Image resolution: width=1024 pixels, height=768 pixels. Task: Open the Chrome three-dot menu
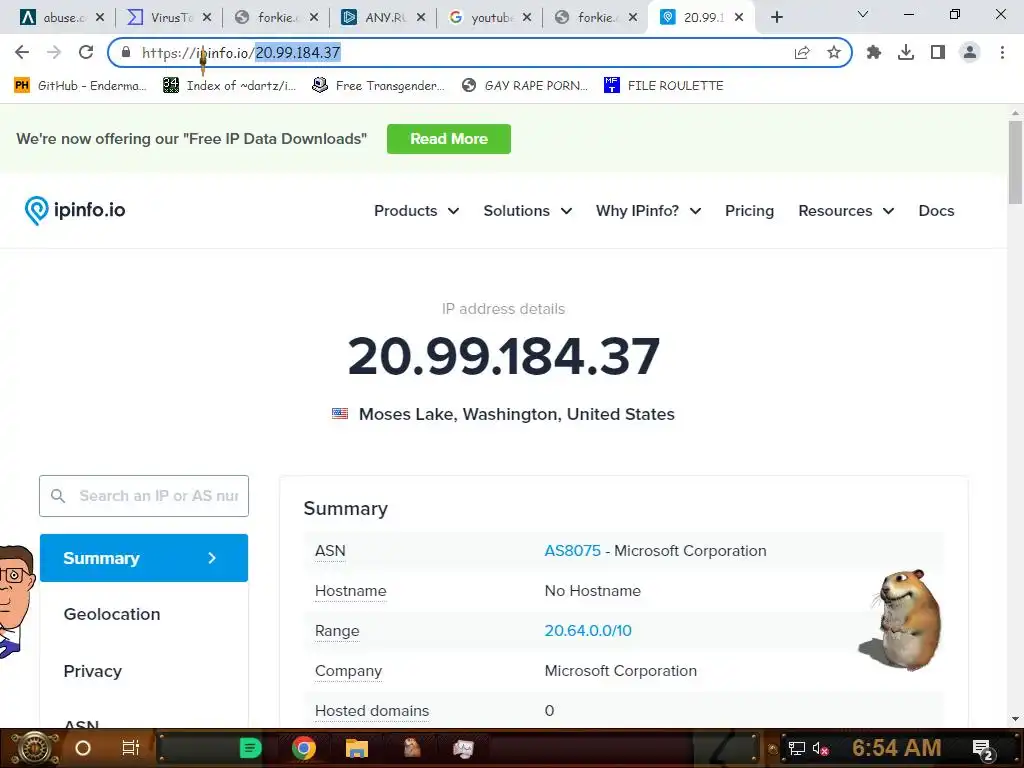[1002, 52]
